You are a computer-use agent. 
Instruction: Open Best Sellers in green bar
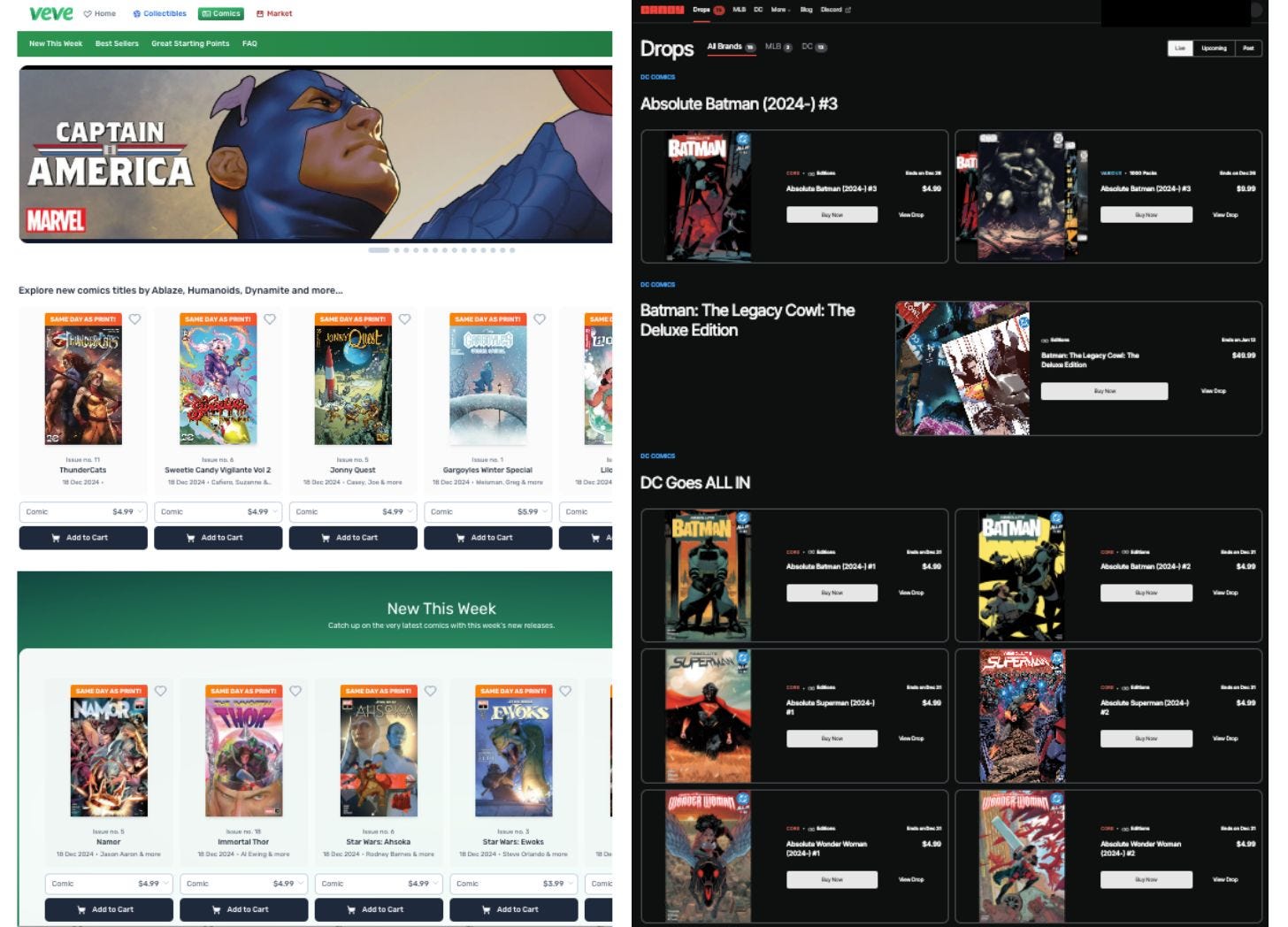coord(117,43)
